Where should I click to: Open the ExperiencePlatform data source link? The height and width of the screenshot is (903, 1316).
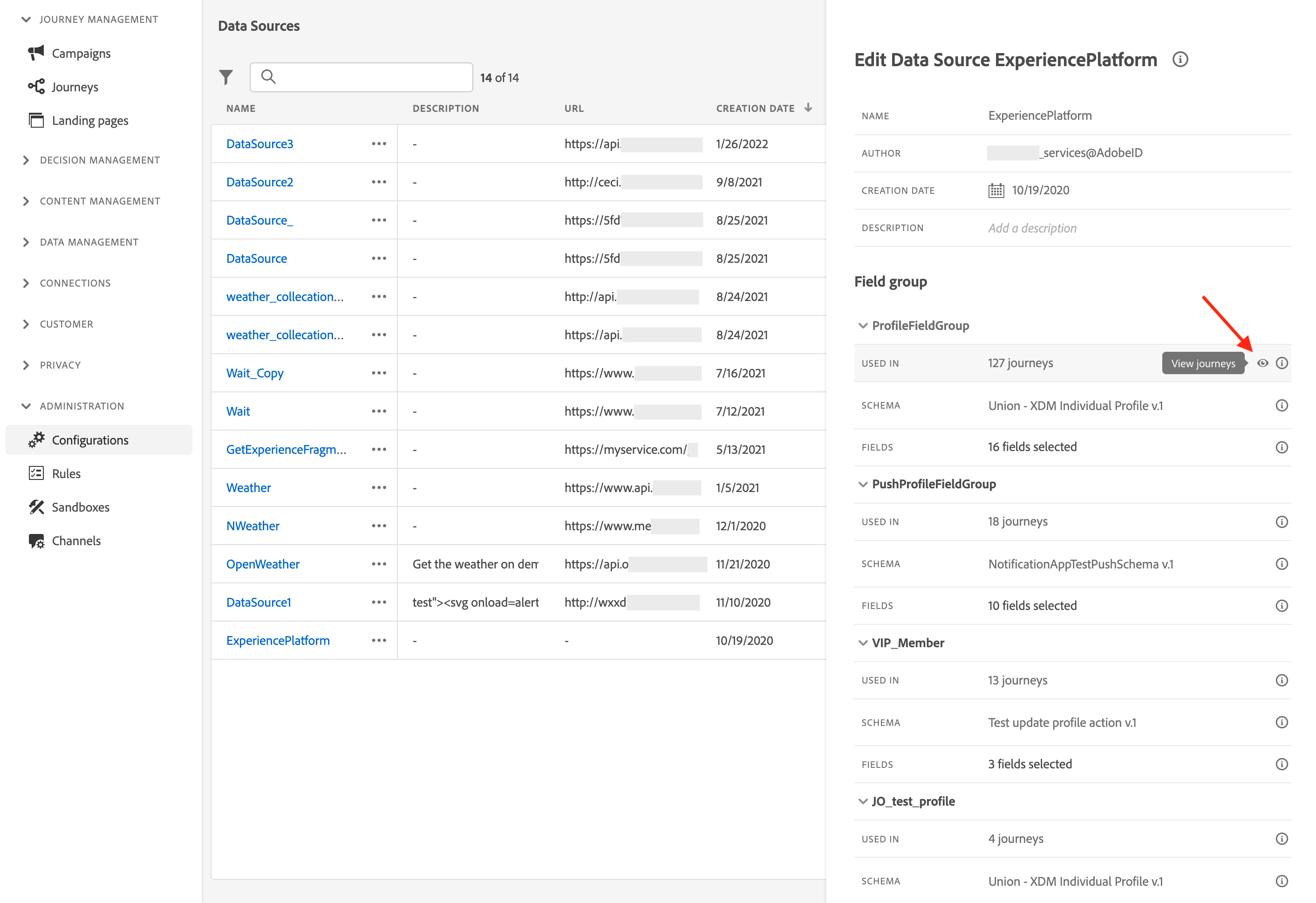click(278, 641)
